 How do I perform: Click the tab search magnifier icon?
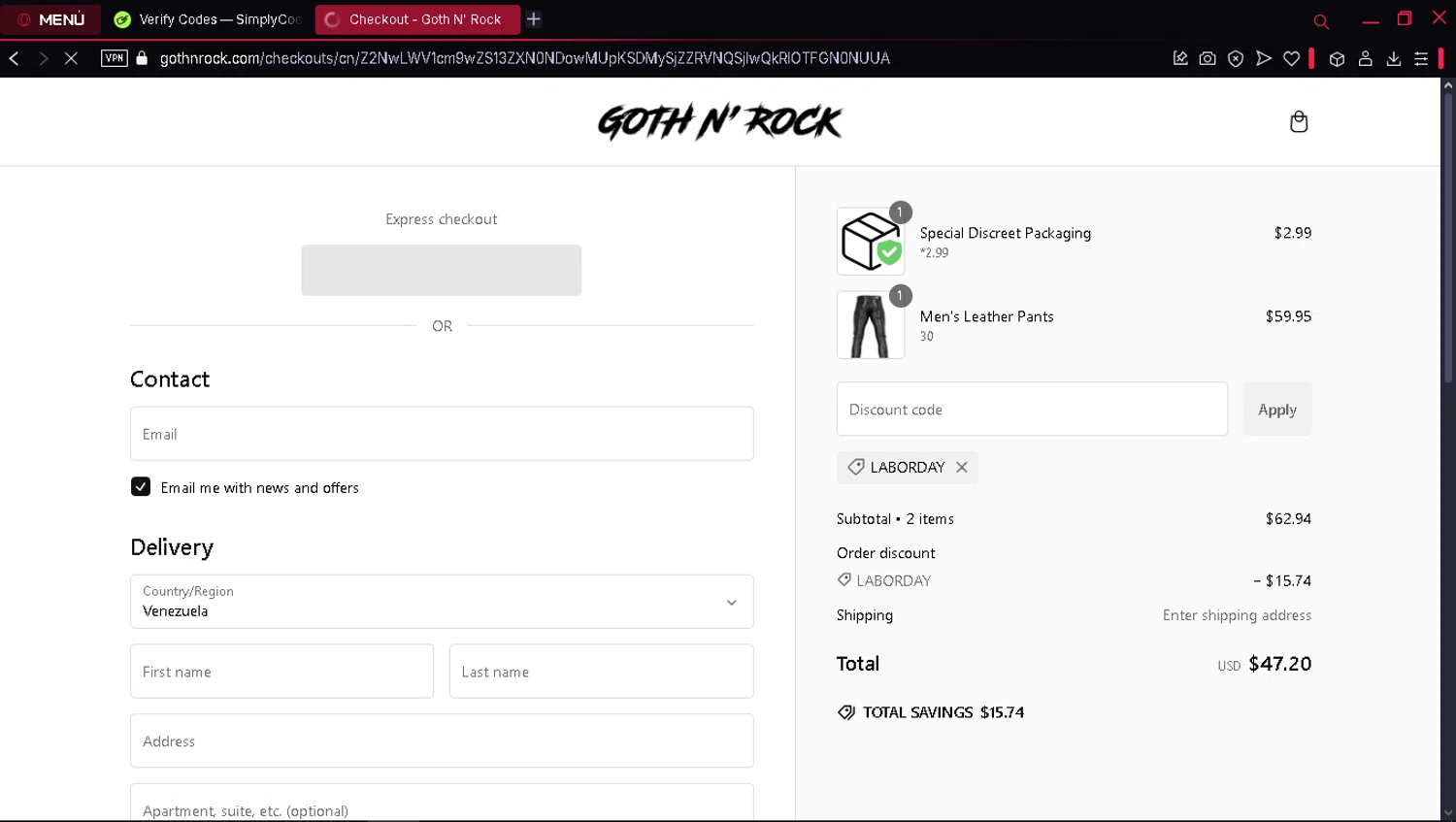(x=1321, y=20)
